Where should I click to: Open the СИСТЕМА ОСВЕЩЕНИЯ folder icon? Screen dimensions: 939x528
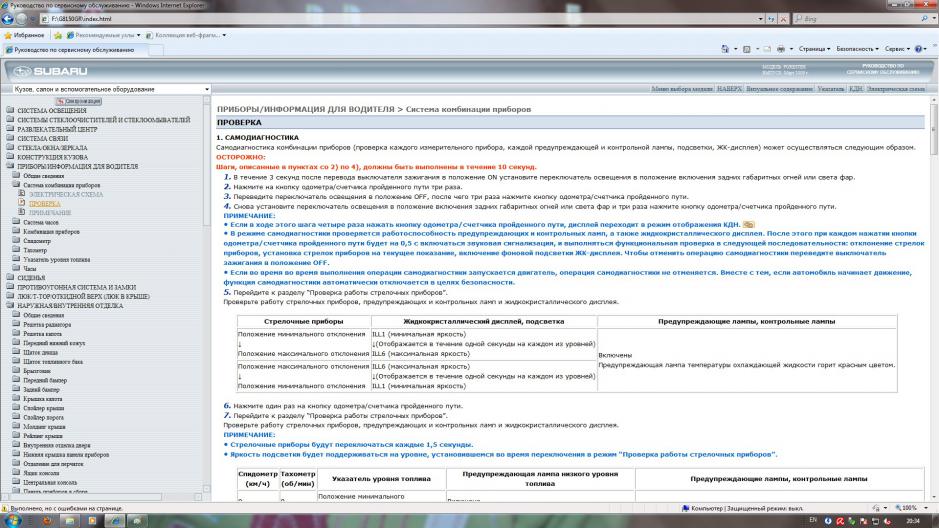click(10, 110)
